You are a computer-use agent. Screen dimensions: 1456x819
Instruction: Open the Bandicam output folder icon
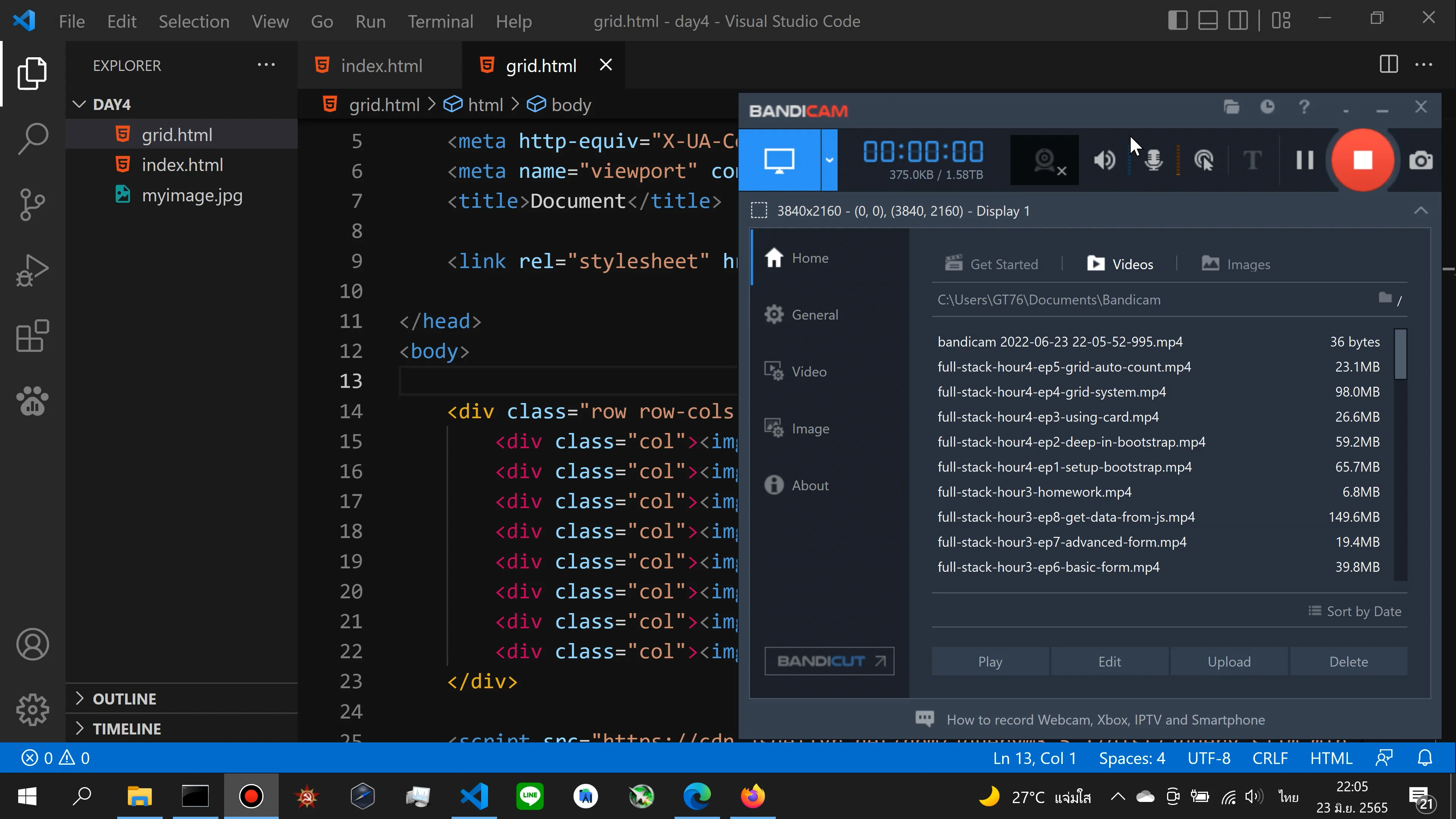(1231, 107)
